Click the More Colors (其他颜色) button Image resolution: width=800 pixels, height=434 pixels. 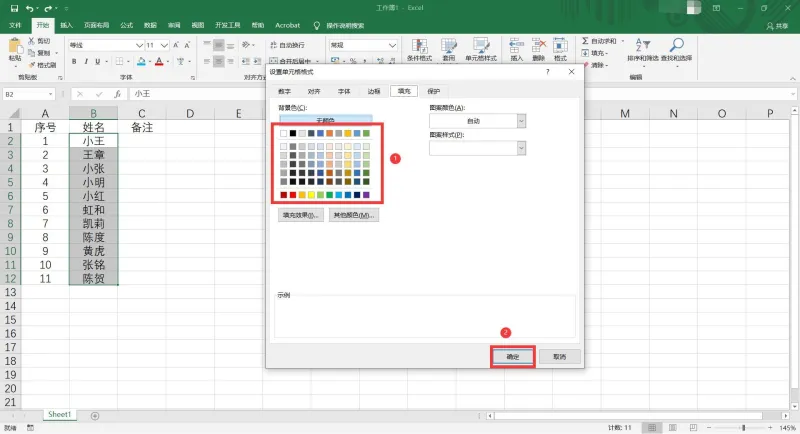[354, 215]
